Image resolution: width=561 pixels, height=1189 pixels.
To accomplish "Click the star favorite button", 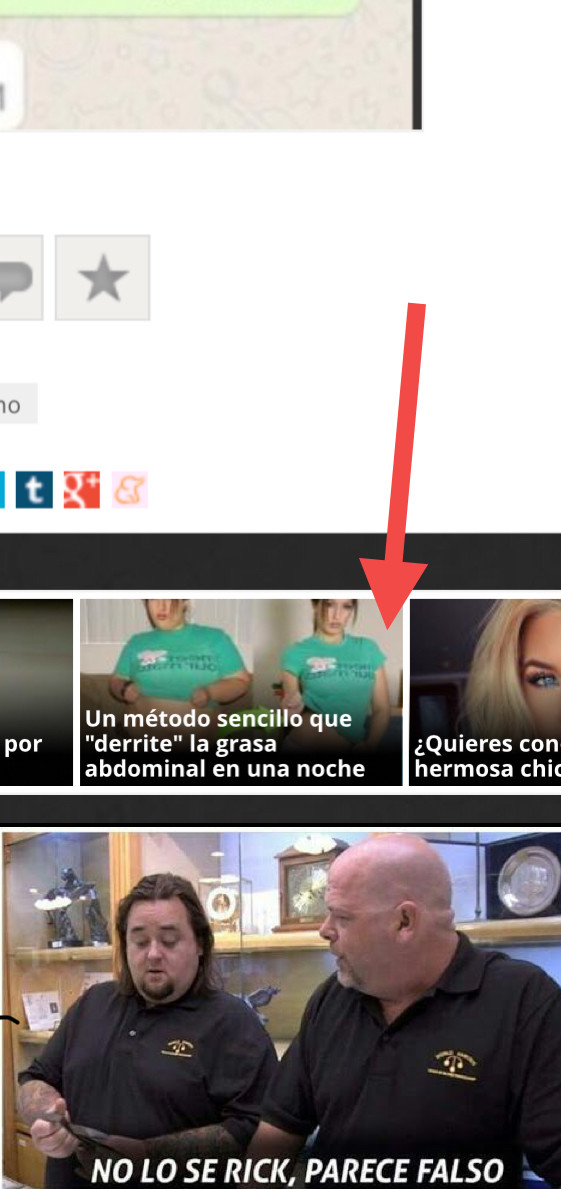I will 102,278.
